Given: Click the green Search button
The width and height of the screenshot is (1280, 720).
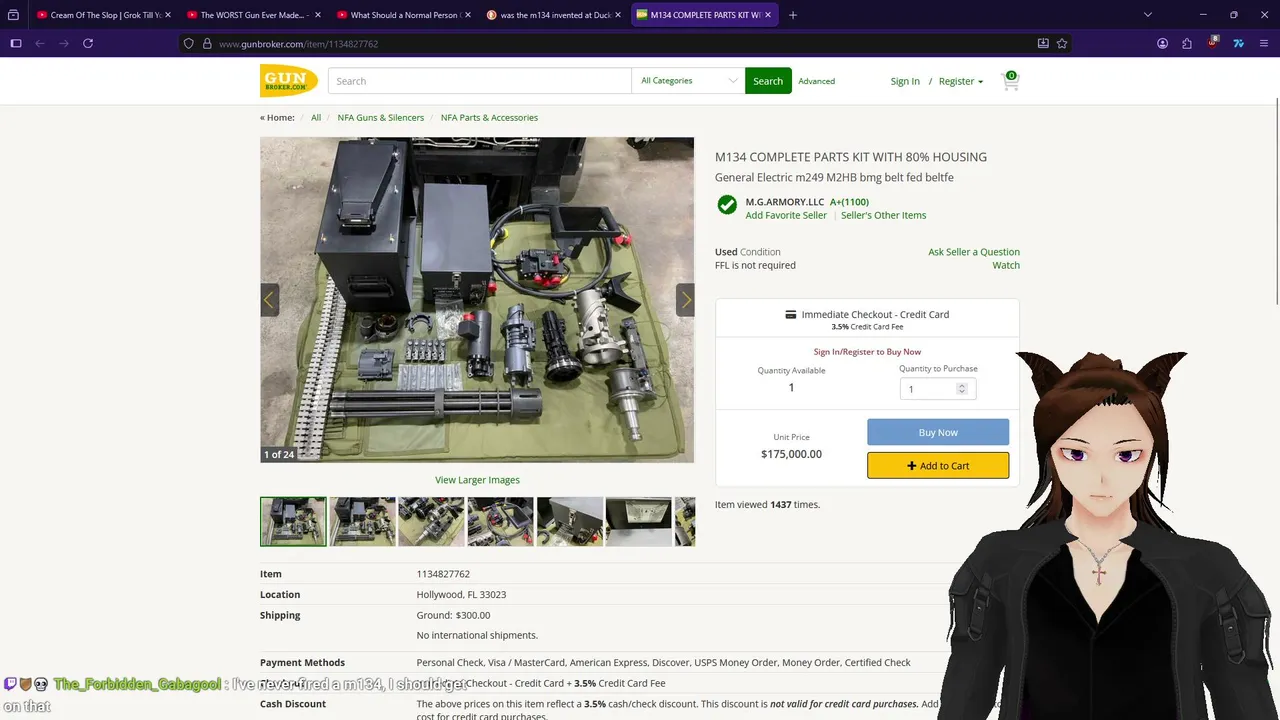Looking at the screenshot, I should tap(768, 81).
